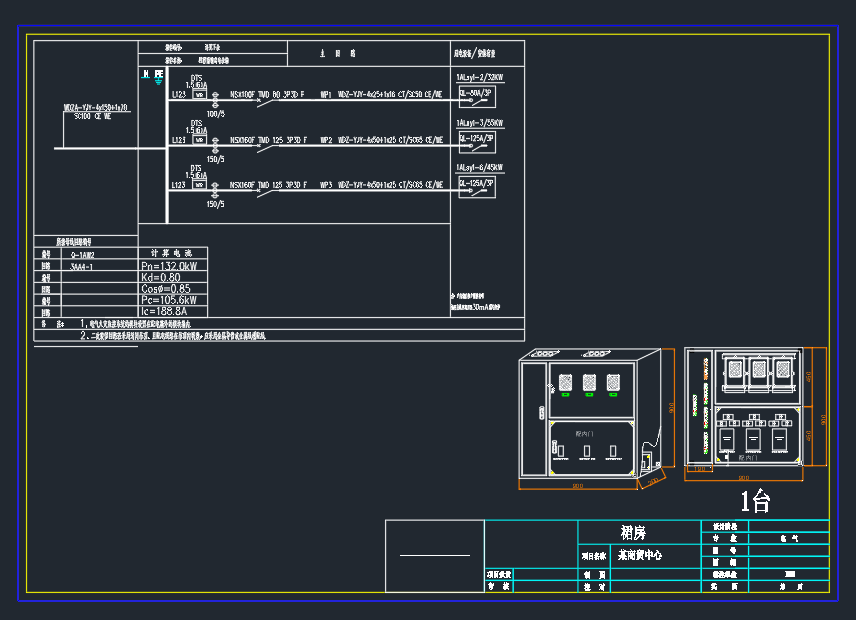Click the door handle on the 3D cabinet
The image size is (856, 620).
pos(542,413)
